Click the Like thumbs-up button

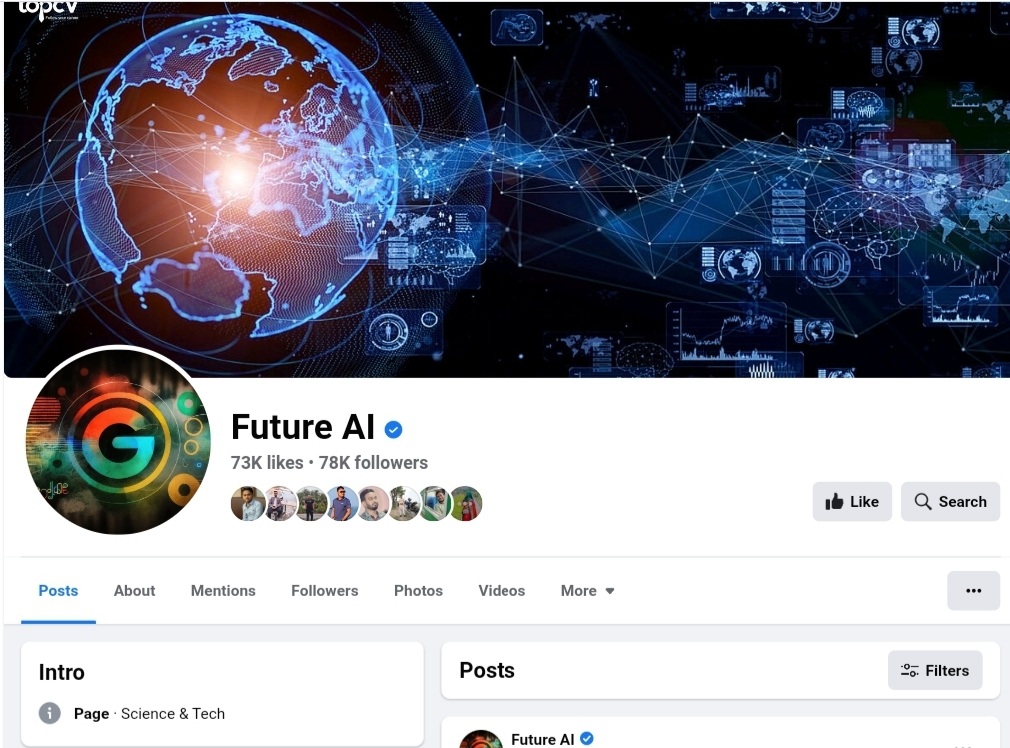tap(852, 501)
